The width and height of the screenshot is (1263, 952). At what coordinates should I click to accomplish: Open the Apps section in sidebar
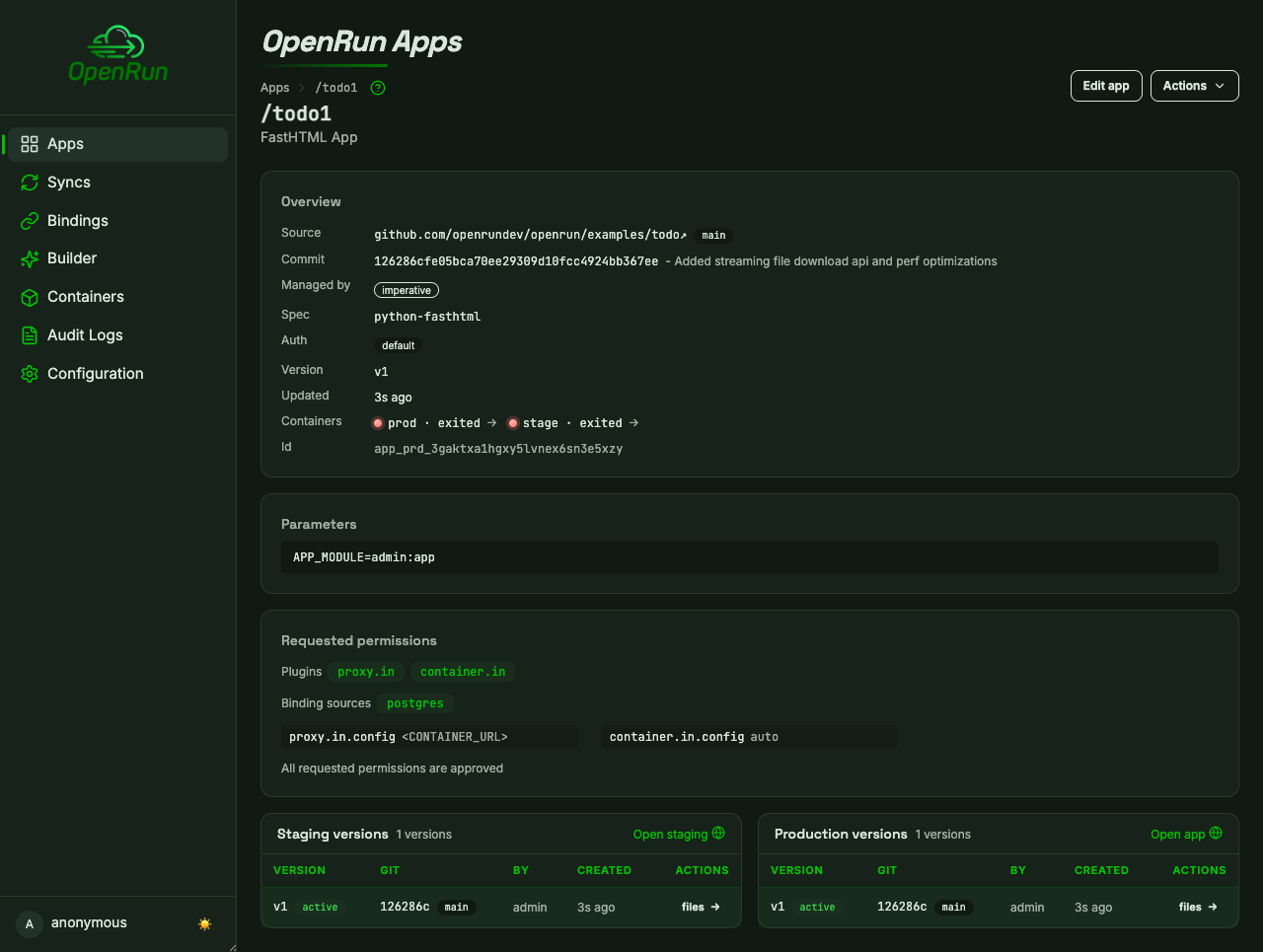coord(117,144)
